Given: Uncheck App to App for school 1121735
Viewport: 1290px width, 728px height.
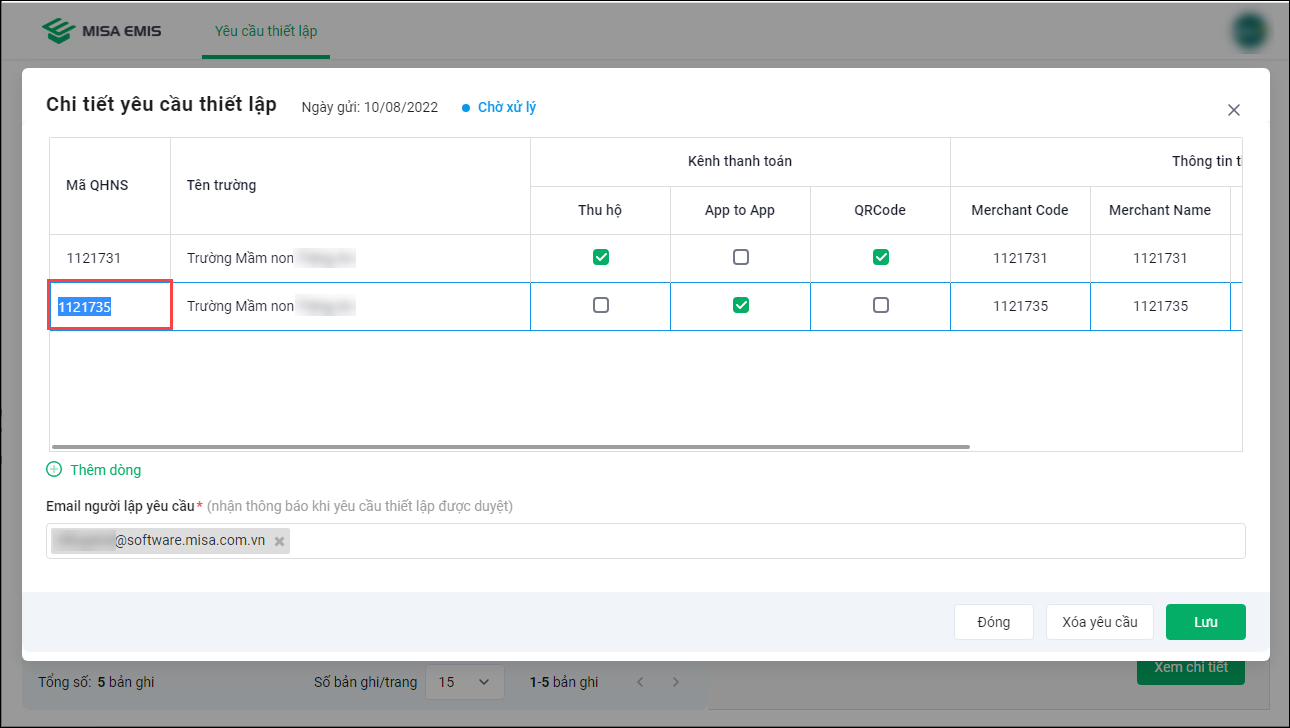Looking at the screenshot, I should [741, 305].
